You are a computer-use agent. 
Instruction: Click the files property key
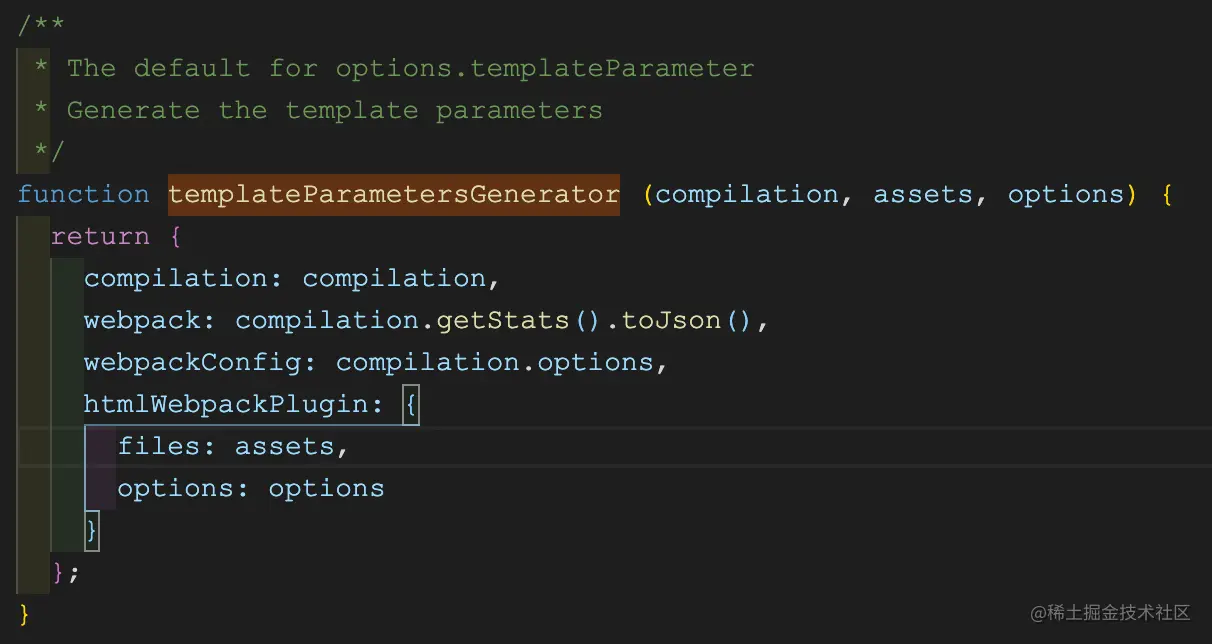[159, 446]
